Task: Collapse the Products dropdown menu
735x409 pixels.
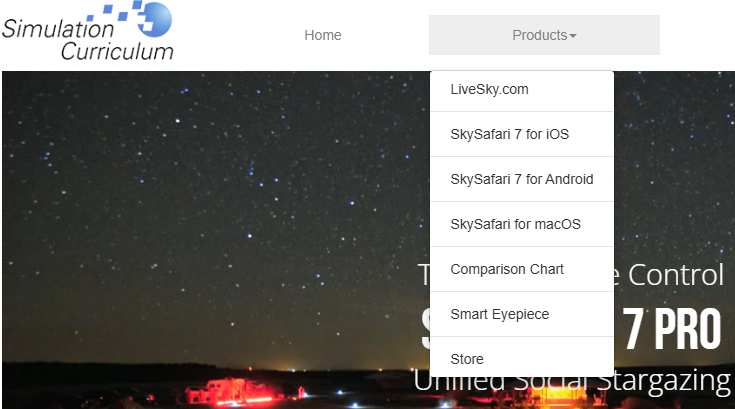Action: coord(544,35)
